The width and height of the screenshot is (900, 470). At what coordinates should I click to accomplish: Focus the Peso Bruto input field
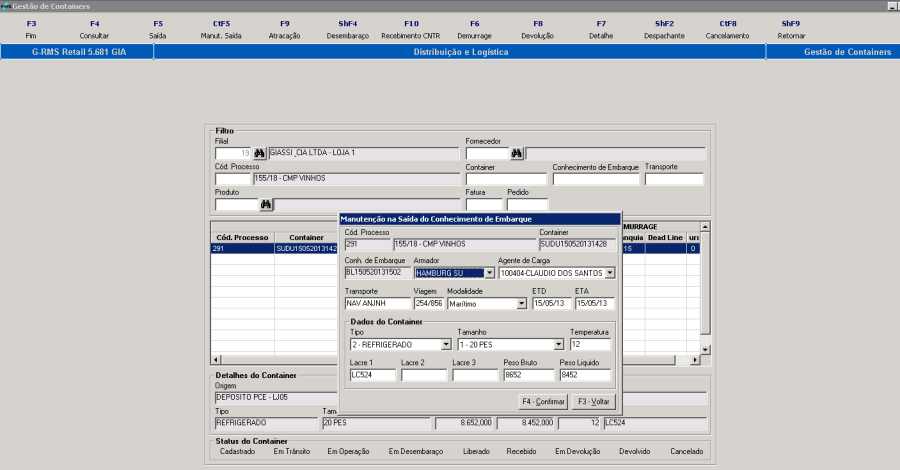pos(529,376)
